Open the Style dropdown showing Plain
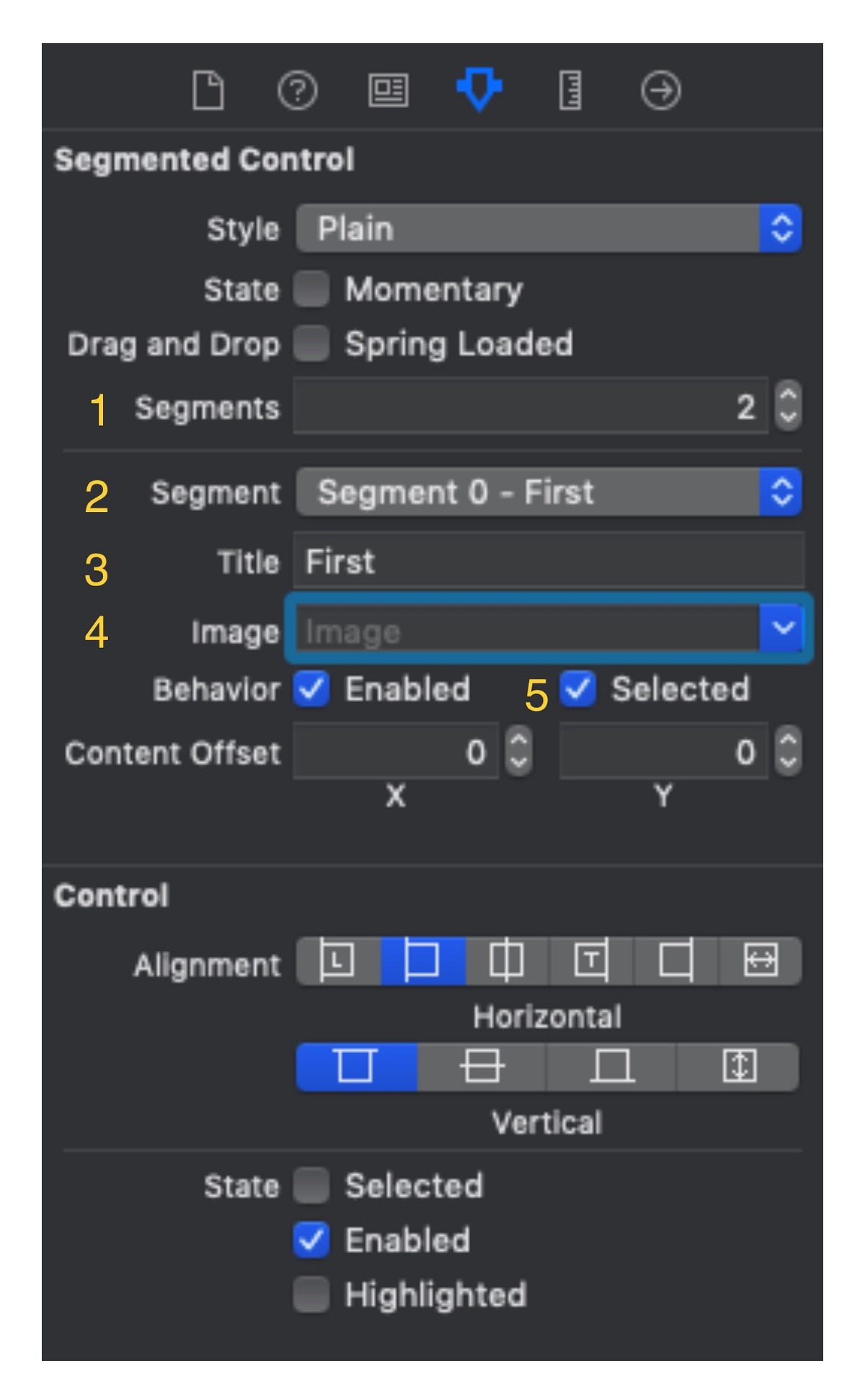The height and width of the screenshot is (1400, 865). click(548, 229)
